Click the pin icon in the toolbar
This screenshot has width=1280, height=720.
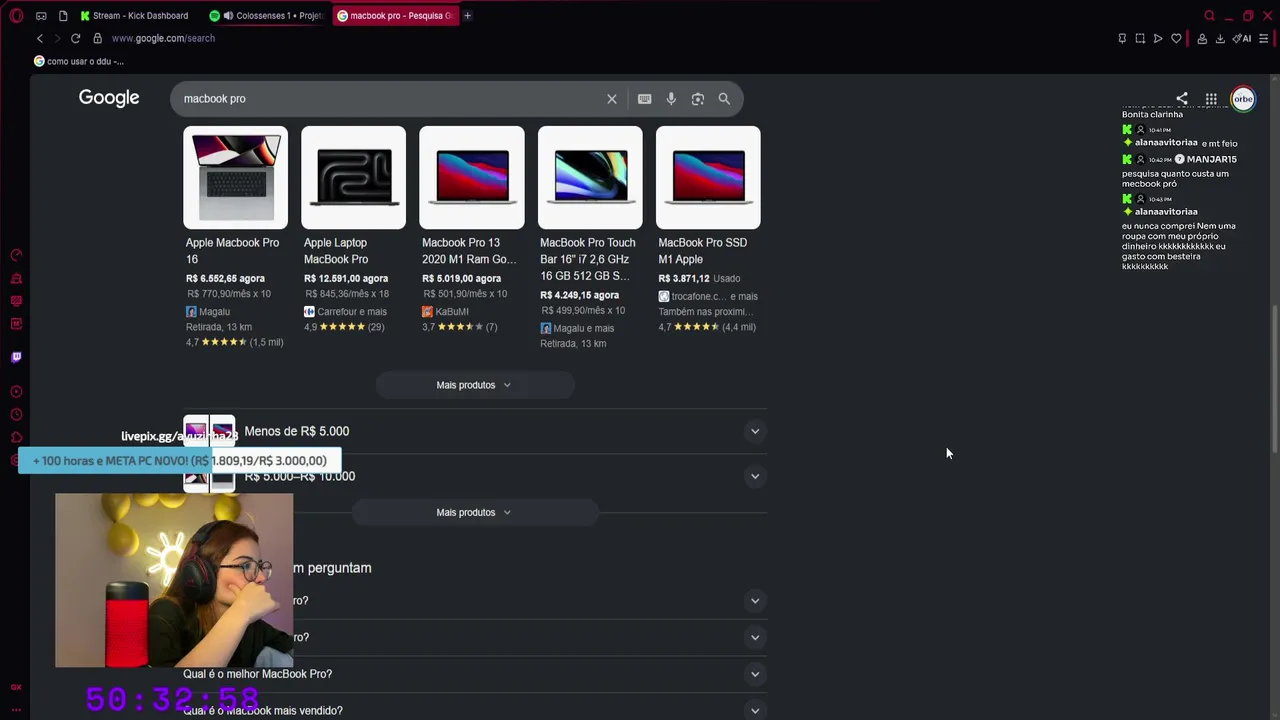1122,38
